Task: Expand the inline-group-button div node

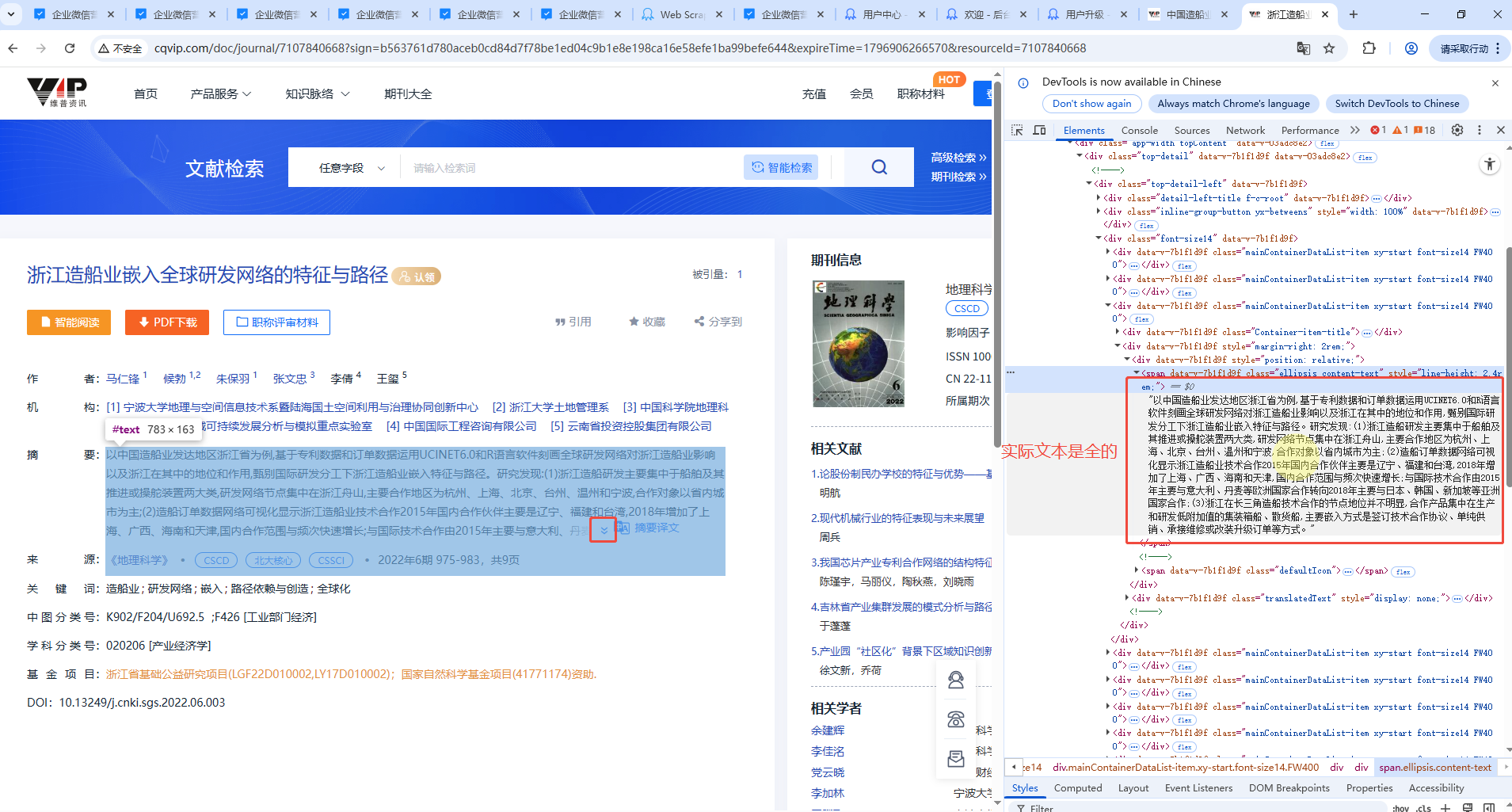Action: [1099, 212]
